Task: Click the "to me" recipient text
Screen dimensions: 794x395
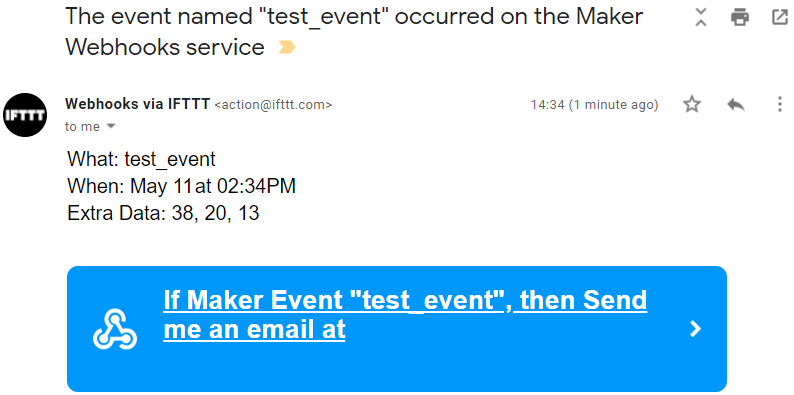Action: click(82, 127)
